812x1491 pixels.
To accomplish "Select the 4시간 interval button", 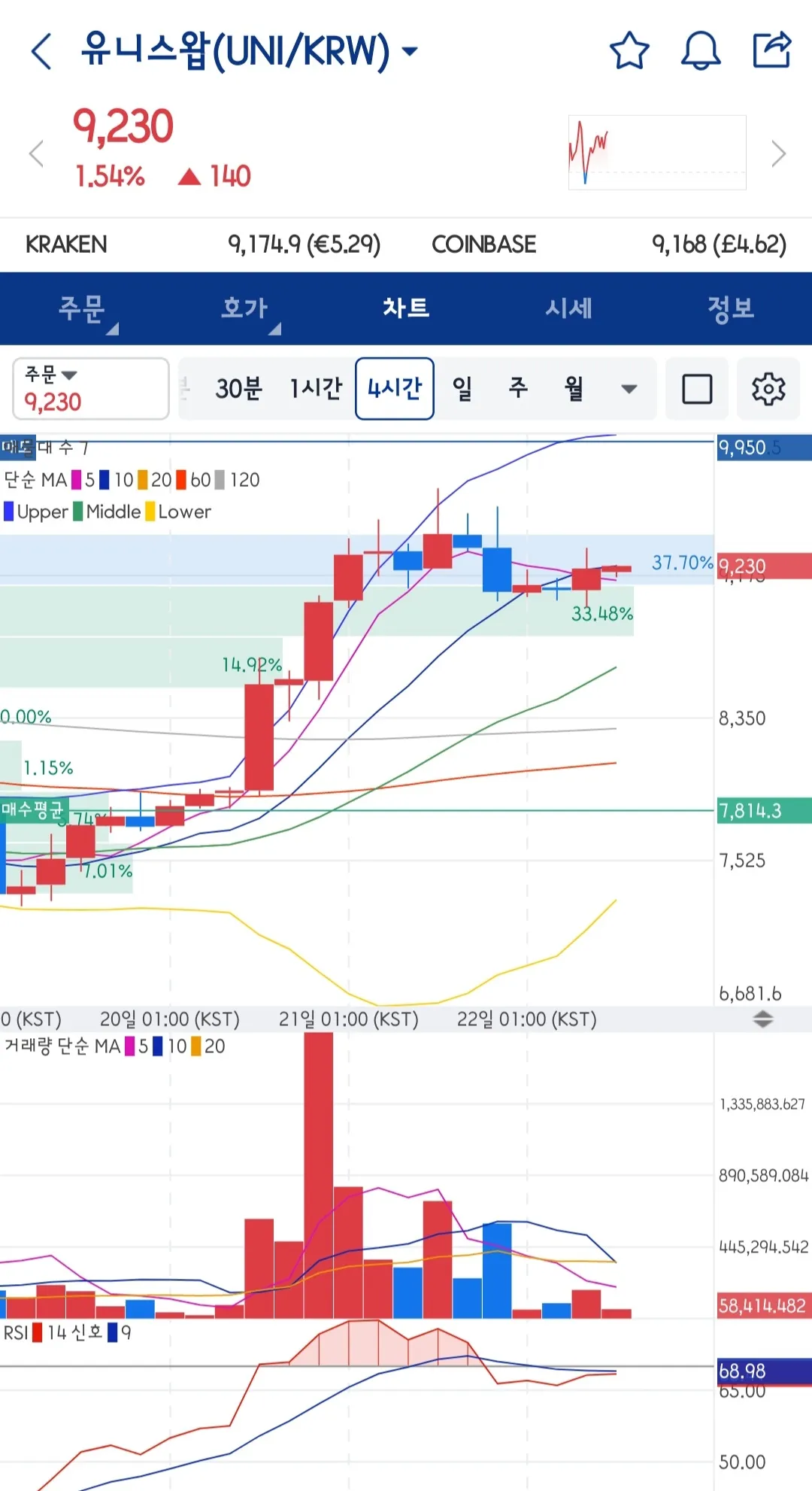I will click(x=395, y=389).
